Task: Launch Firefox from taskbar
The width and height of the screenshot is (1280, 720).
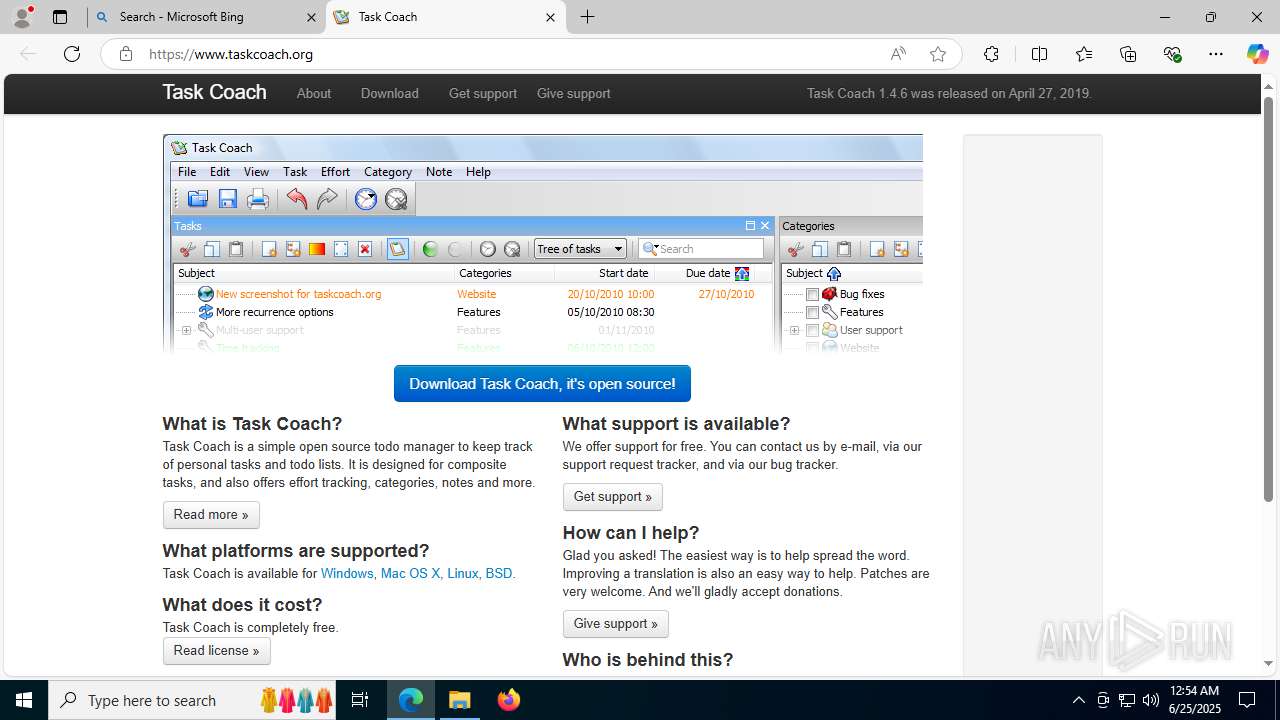Action: (x=509, y=700)
